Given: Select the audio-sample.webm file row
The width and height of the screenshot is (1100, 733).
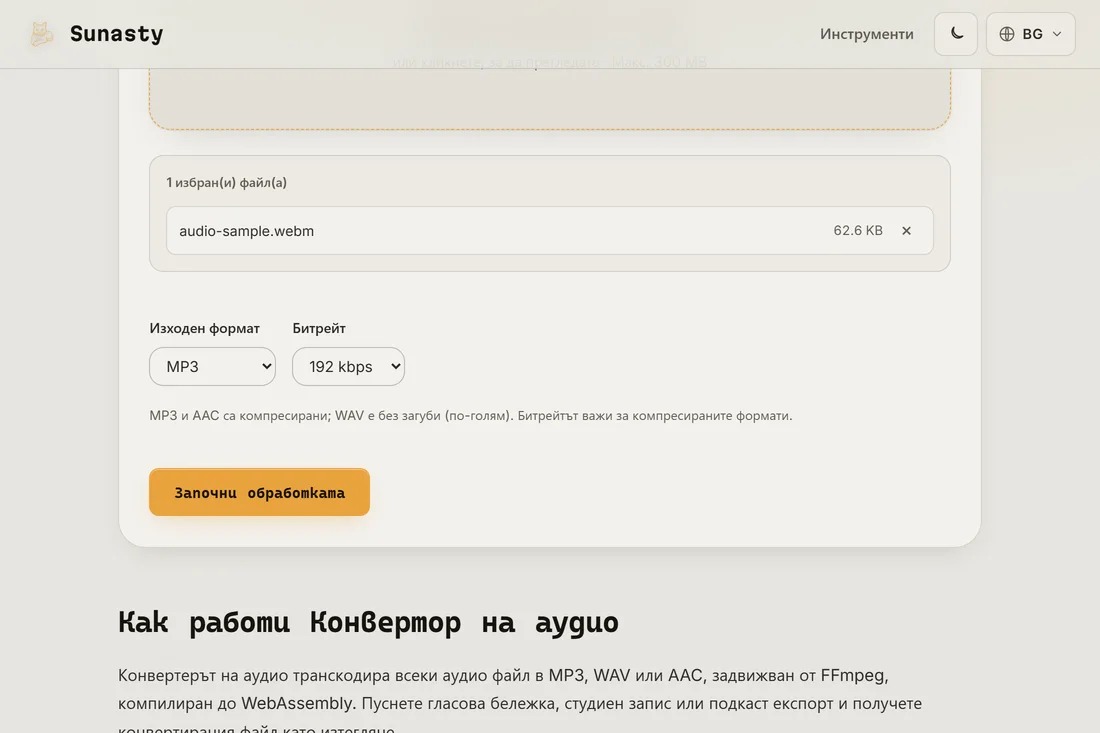Looking at the screenshot, I should 549,231.
